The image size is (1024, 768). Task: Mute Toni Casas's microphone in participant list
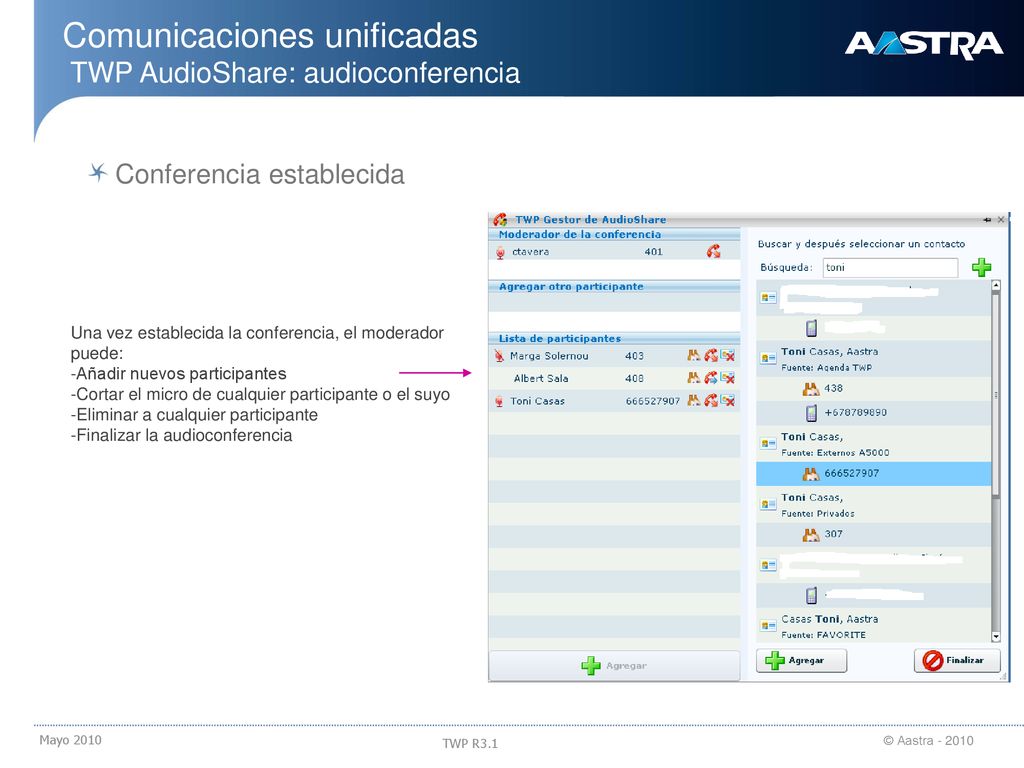tap(500, 401)
